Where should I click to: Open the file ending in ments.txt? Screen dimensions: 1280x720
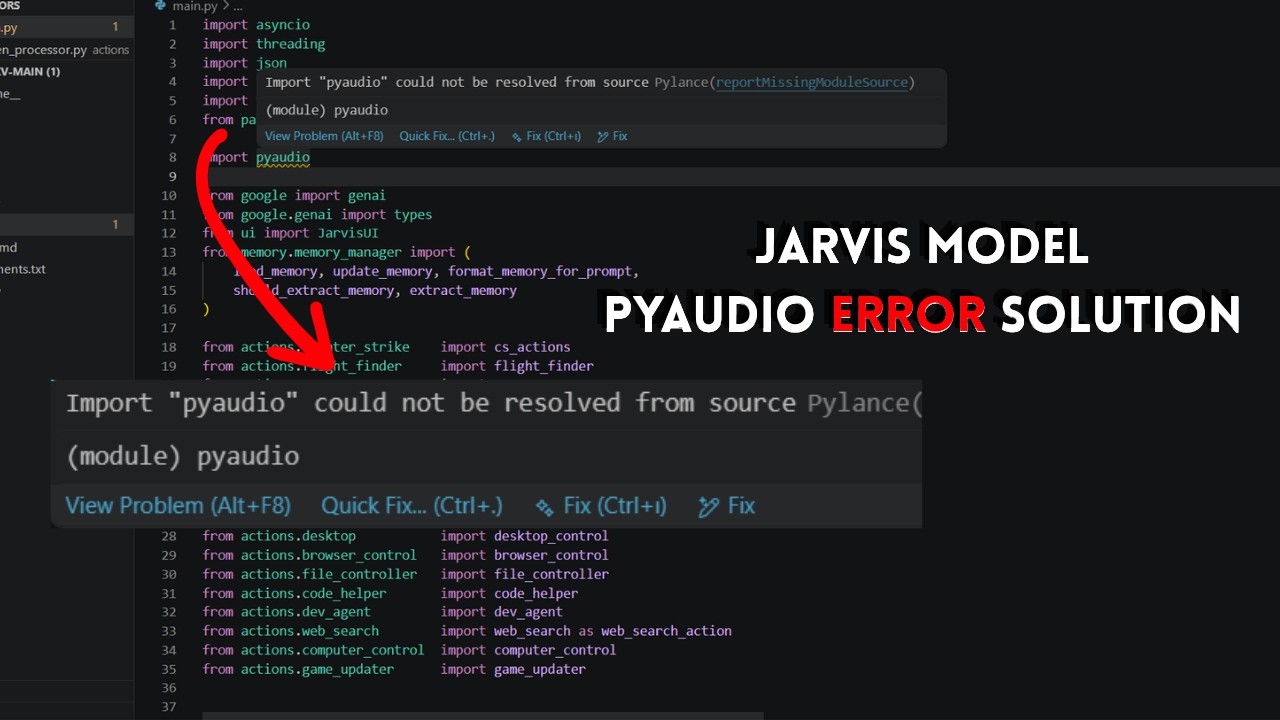click(23, 269)
